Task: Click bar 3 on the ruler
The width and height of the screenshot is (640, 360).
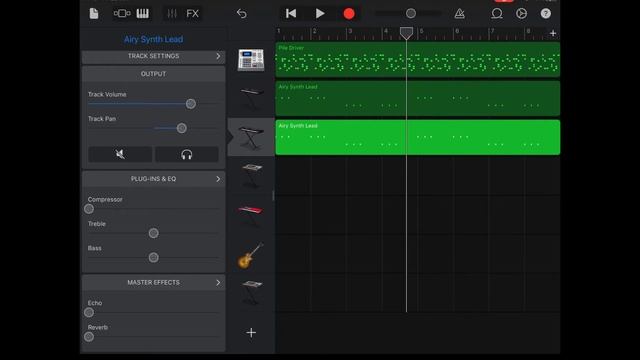Action: pos(350,31)
